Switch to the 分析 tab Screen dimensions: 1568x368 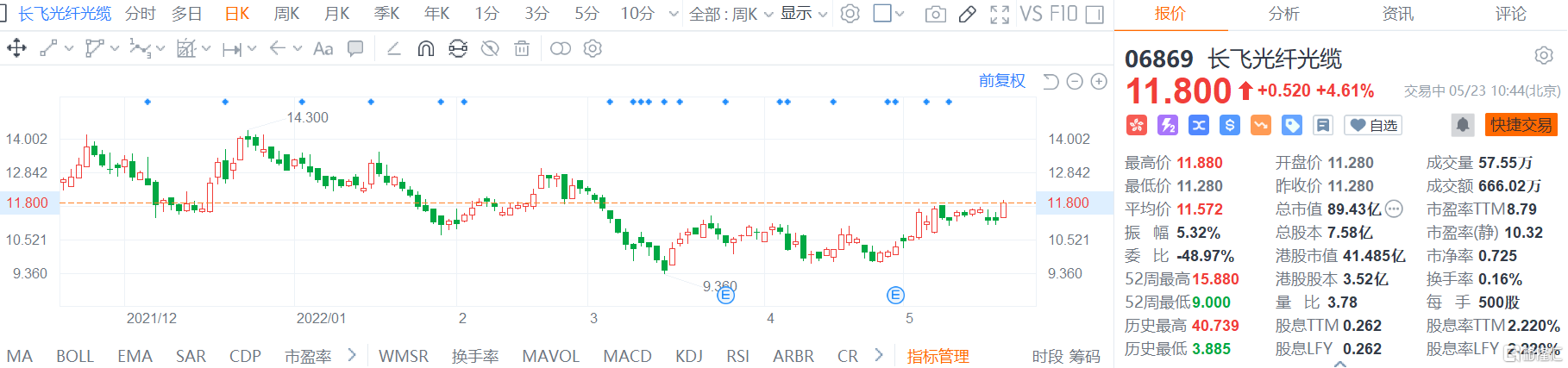tap(1283, 14)
